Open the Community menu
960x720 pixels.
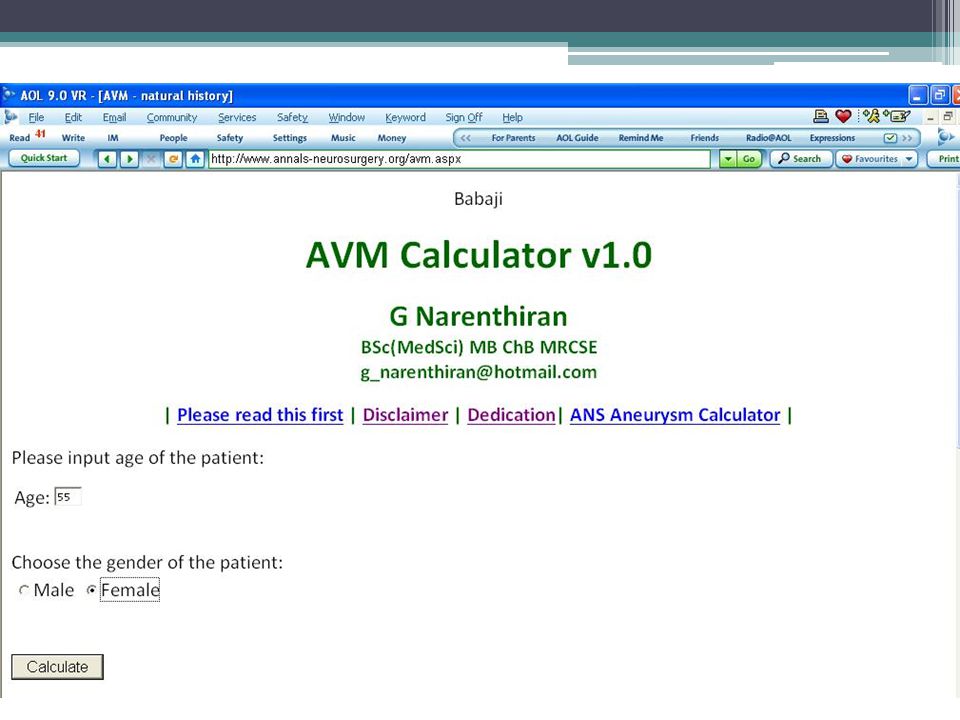coord(171,117)
